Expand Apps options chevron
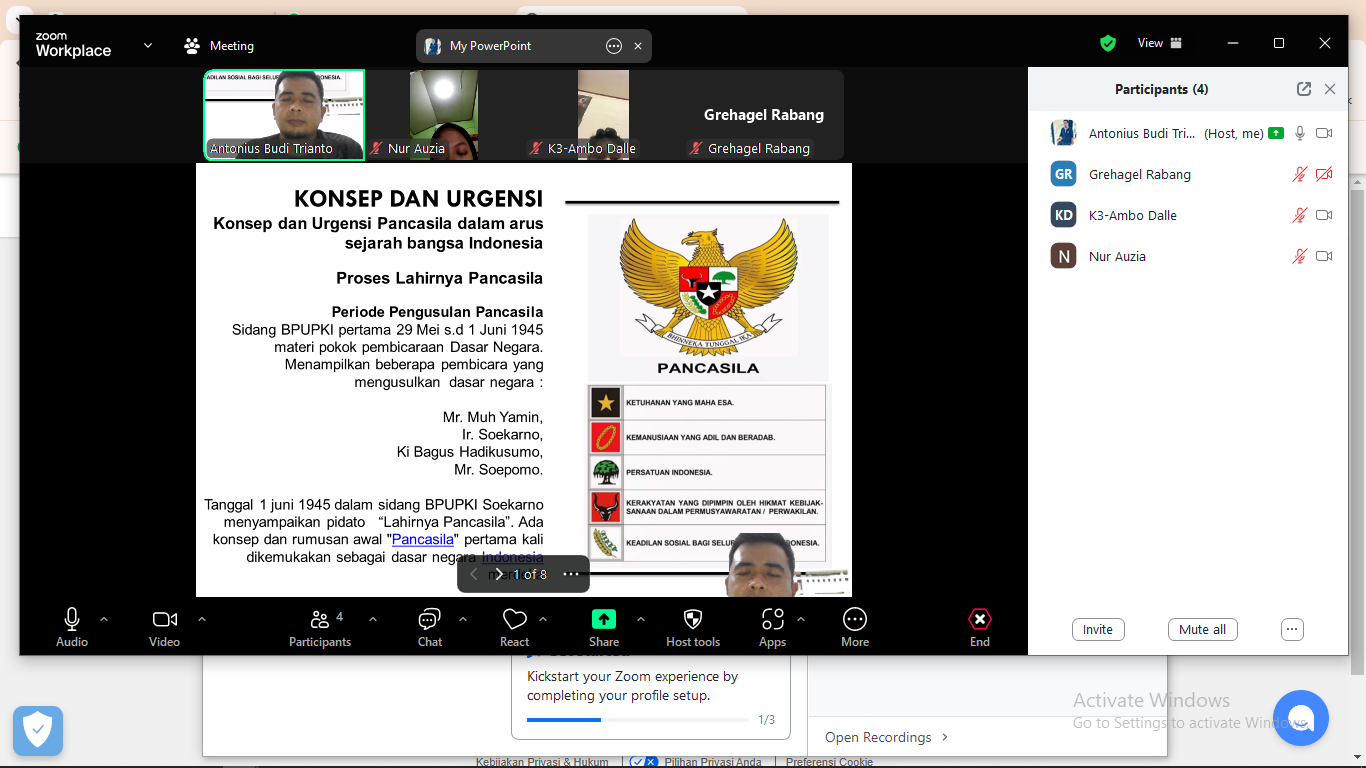Image resolution: width=1366 pixels, height=768 pixels. (801, 619)
